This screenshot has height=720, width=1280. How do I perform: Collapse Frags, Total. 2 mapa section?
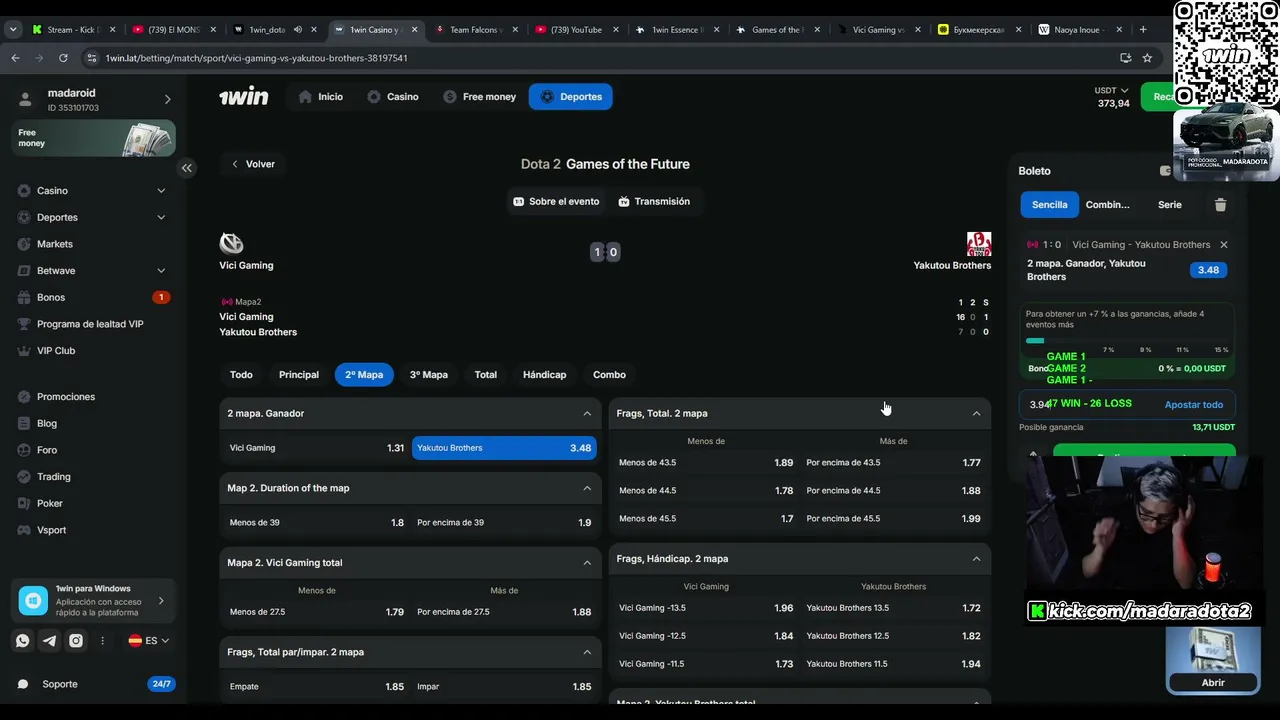pos(976,413)
